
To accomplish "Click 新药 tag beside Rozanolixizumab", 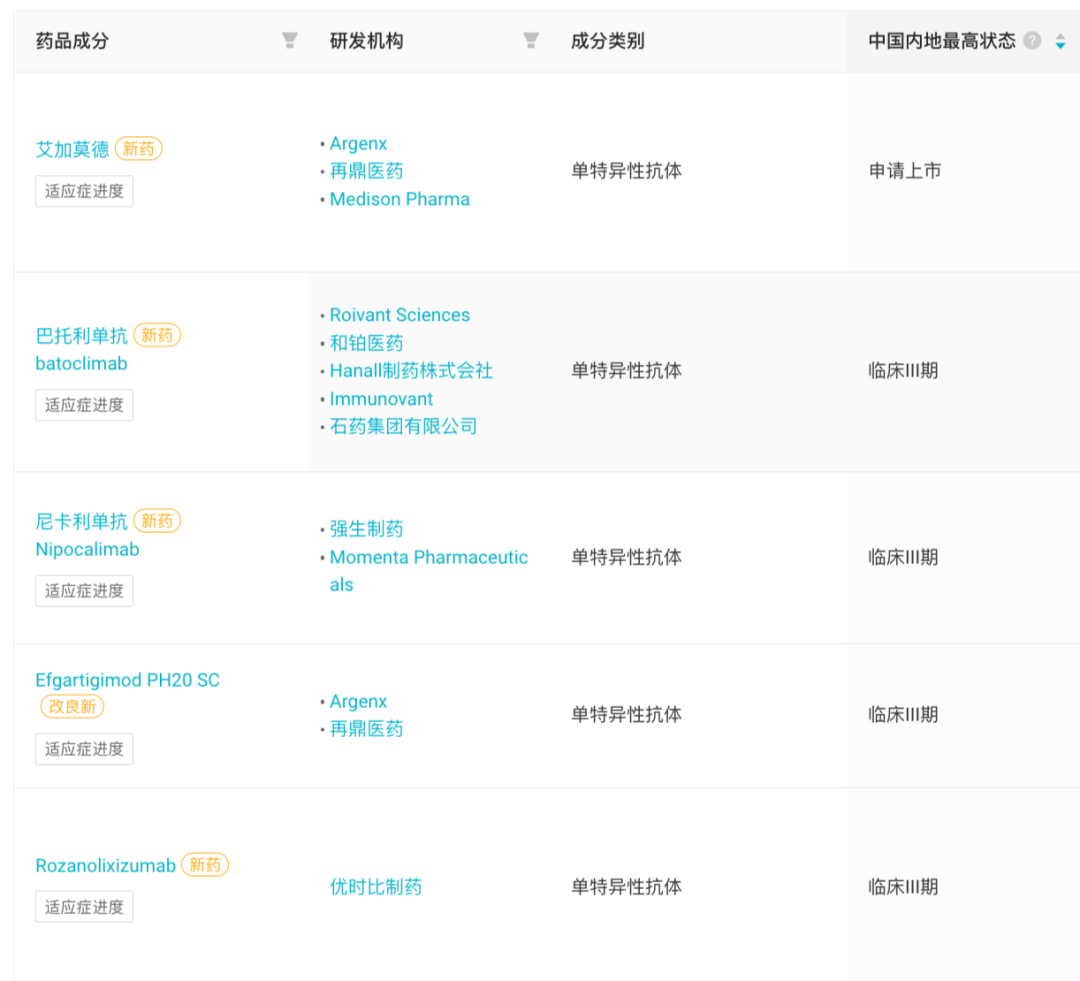I will (205, 865).
